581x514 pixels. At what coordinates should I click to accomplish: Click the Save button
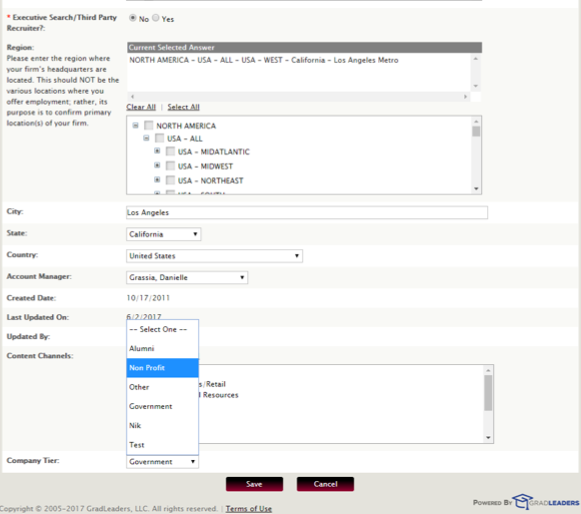tap(254, 484)
